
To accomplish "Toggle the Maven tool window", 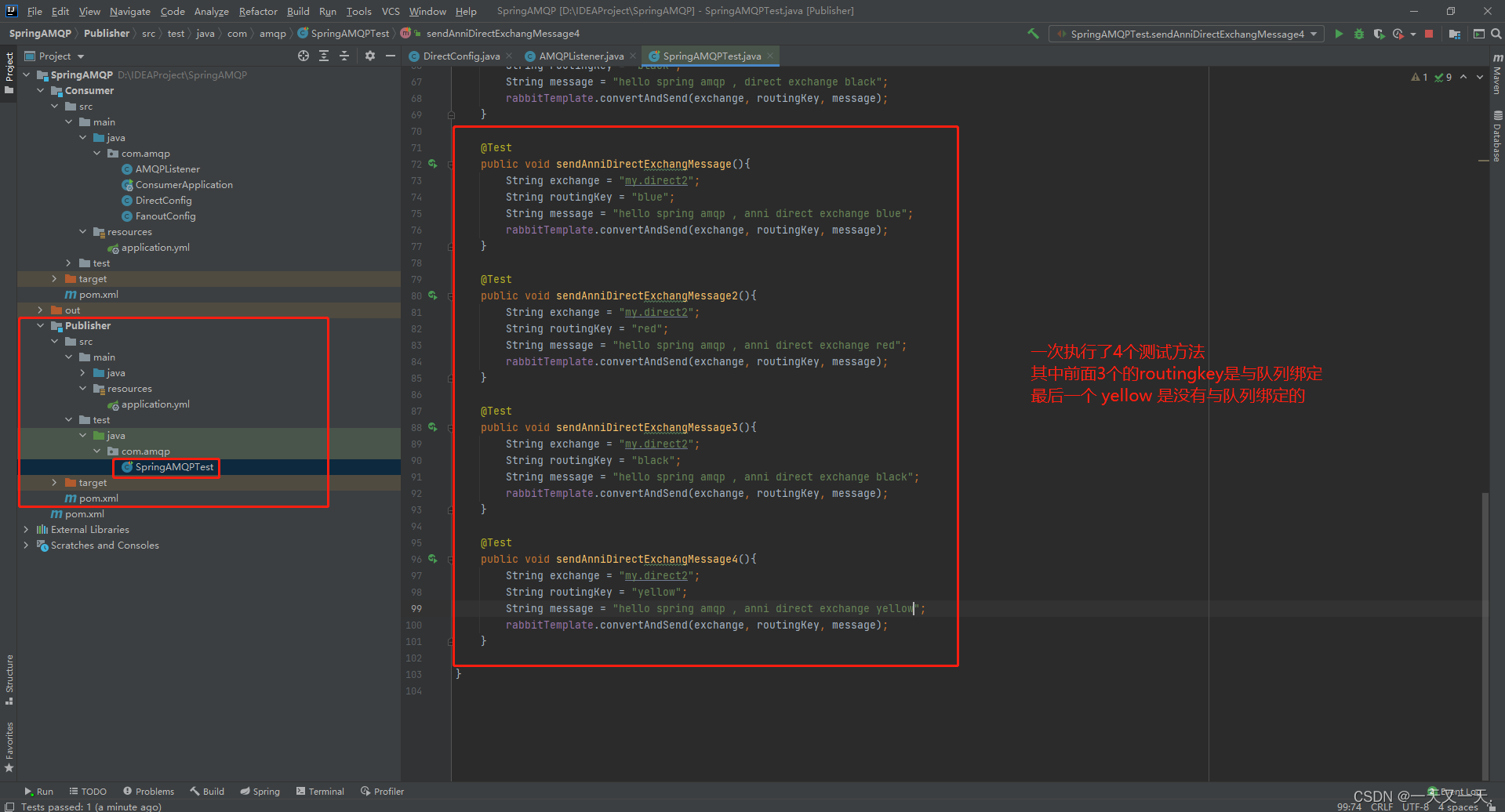I will click(x=1497, y=74).
